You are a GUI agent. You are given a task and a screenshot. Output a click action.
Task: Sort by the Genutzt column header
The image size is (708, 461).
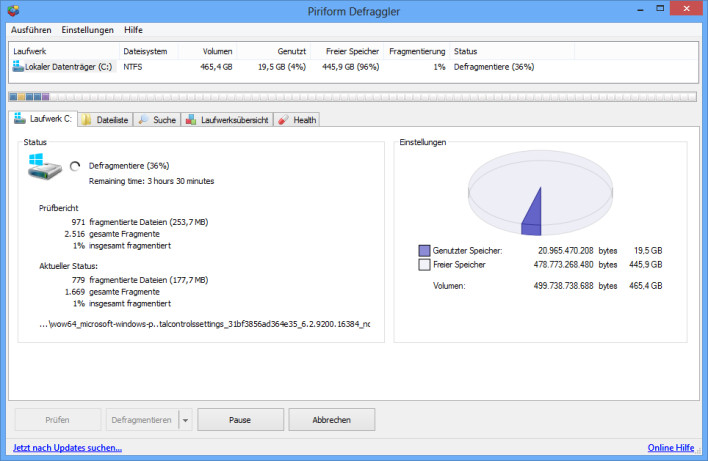(274, 51)
